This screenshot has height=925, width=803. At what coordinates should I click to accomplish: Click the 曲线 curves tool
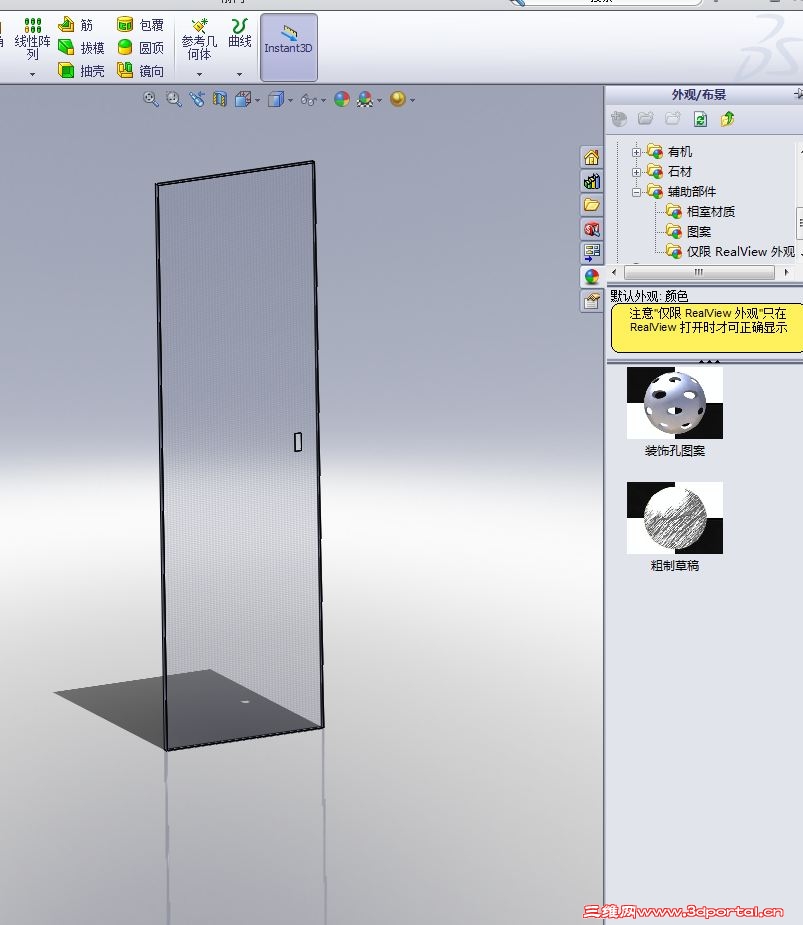tap(240, 33)
